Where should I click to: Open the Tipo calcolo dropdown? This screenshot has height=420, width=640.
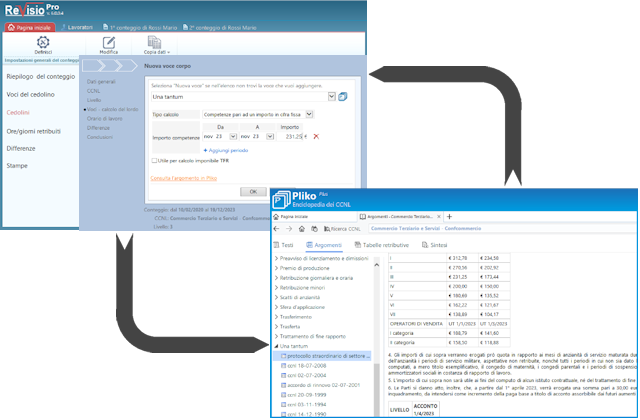tap(309, 114)
